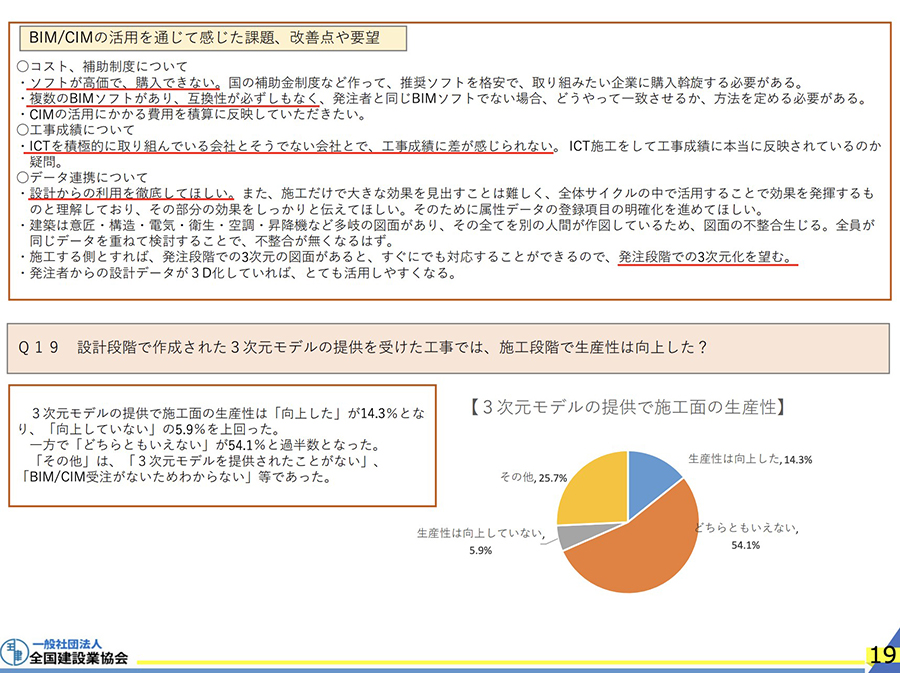Select underlined ICTを積極的に取り組んでいる会社 sentence
This screenshot has height=673, width=900.
click(290, 147)
